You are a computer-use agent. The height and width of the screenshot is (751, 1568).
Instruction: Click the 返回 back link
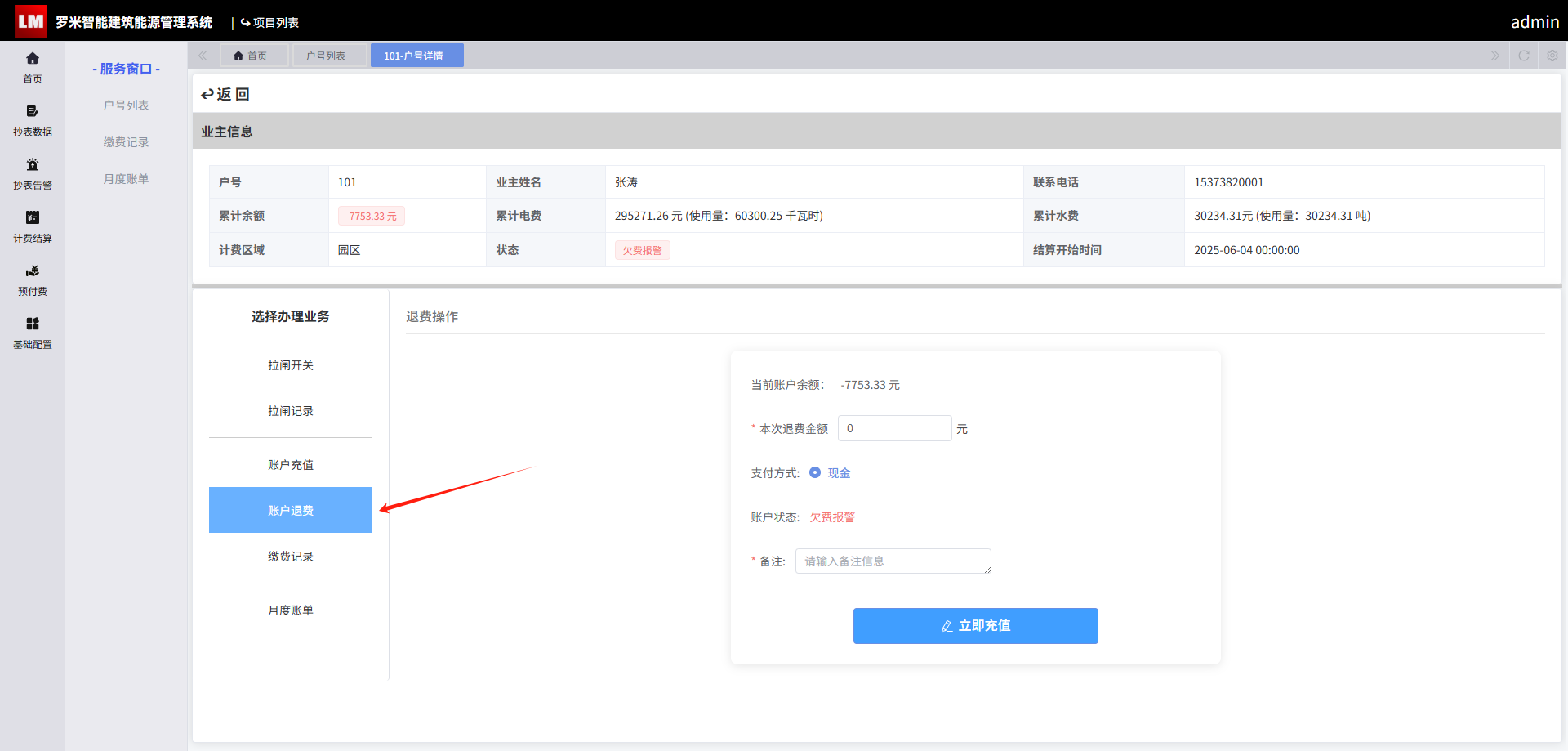[225, 94]
